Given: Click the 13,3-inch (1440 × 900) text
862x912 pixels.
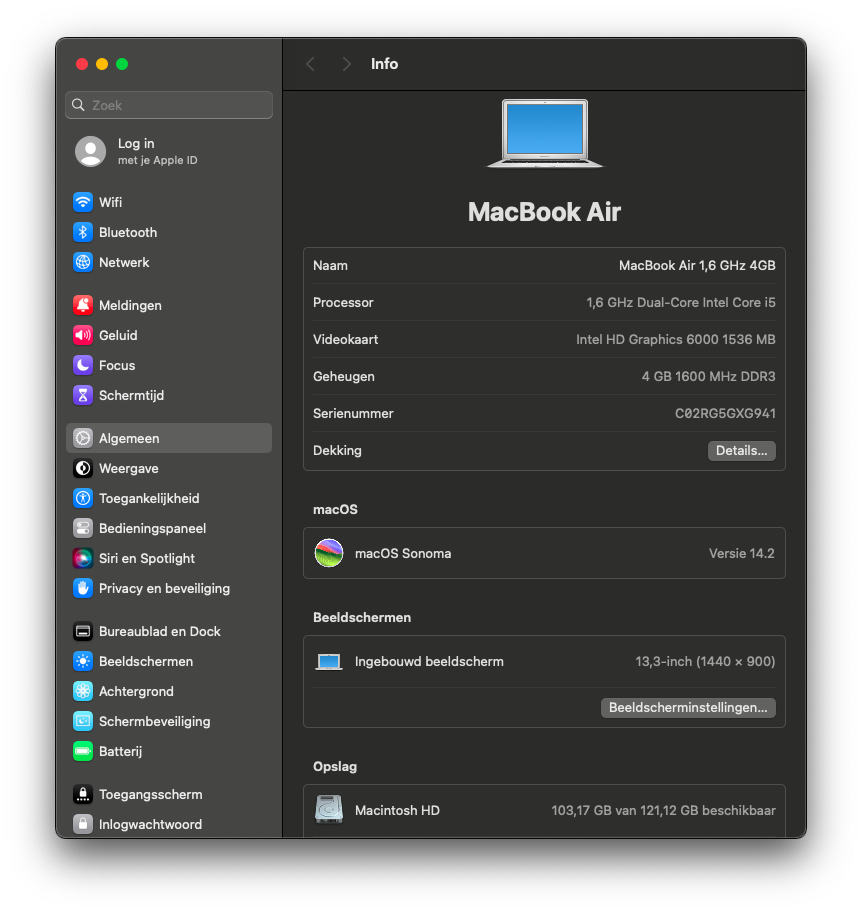Looking at the screenshot, I should (x=705, y=662).
